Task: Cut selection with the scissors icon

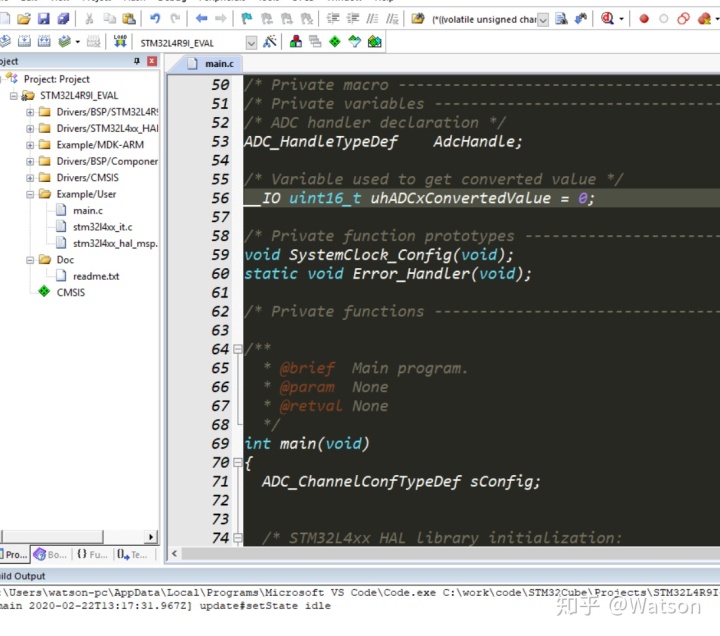Action: point(90,19)
